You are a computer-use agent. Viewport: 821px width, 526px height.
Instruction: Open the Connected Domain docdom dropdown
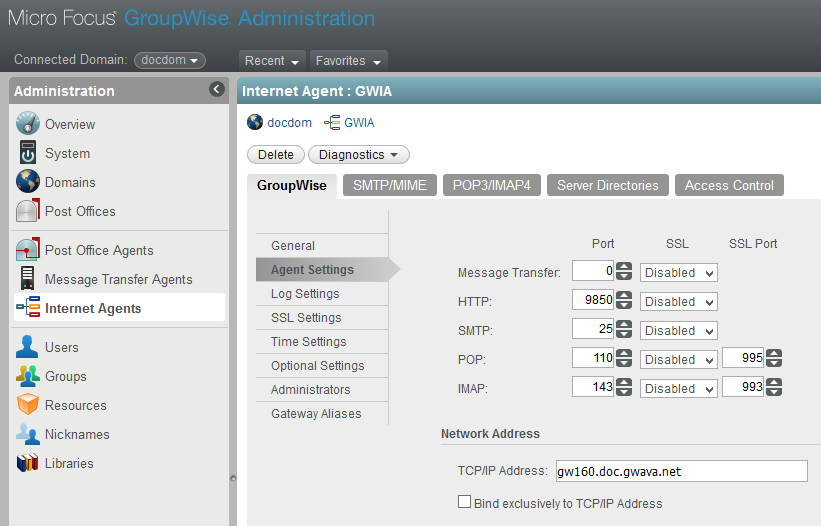pos(170,60)
